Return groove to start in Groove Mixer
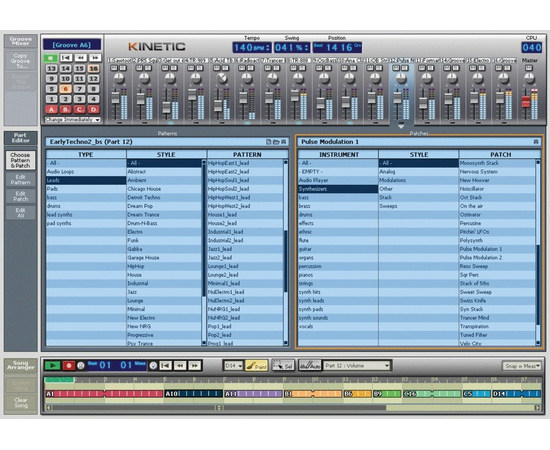This screenshot has height=450, width=550. (x=66, y=58)
